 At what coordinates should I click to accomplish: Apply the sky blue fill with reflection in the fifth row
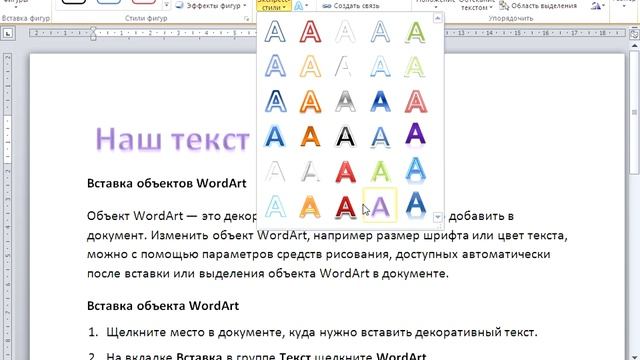pyautogui.click(x=416, y=171)
